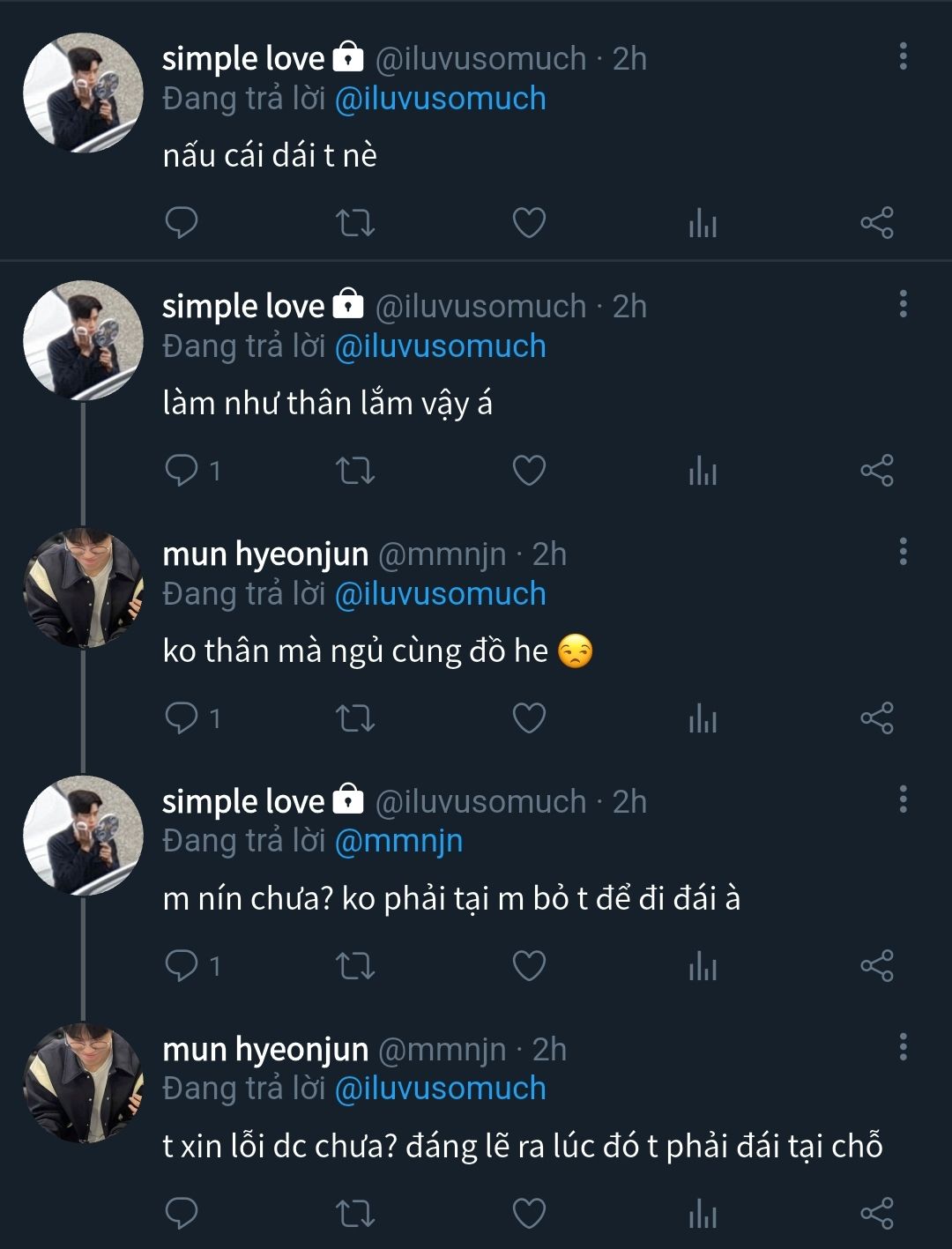Open @mmnjn mention link in simple love's reply
The width and height of the screenshot is (952, 1249).
[398, 841]
